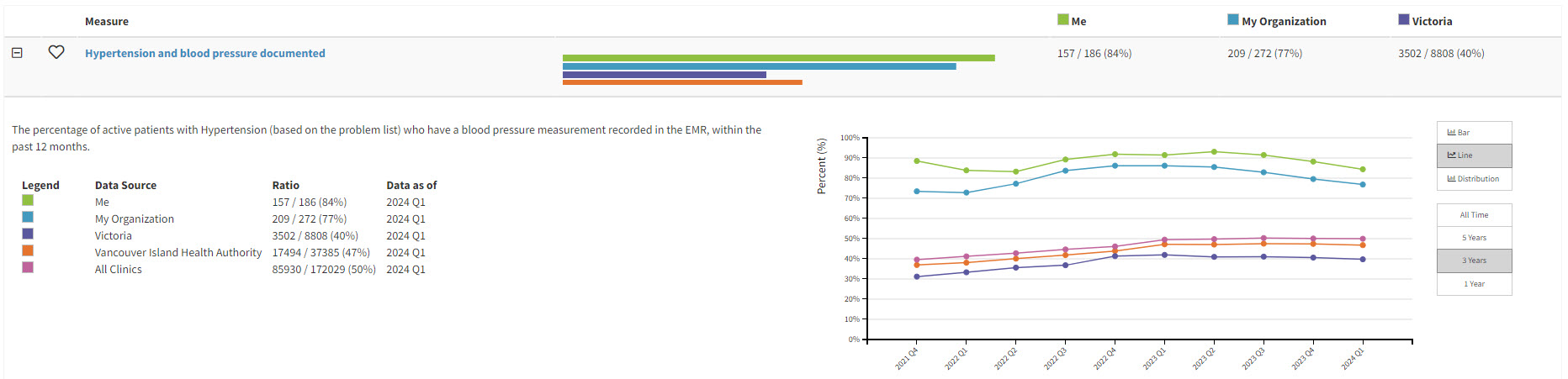Click the orange Vancouver Island Health Authority swatch
1568x379 pixels.
[28, 250]
